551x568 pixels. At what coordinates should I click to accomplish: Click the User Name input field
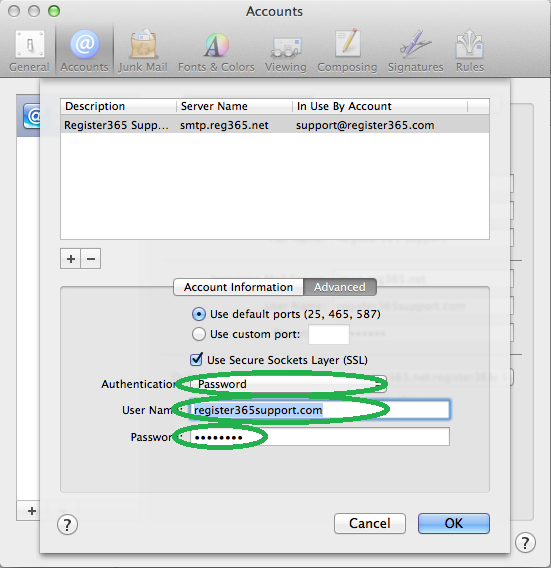(x=320, y=410)
